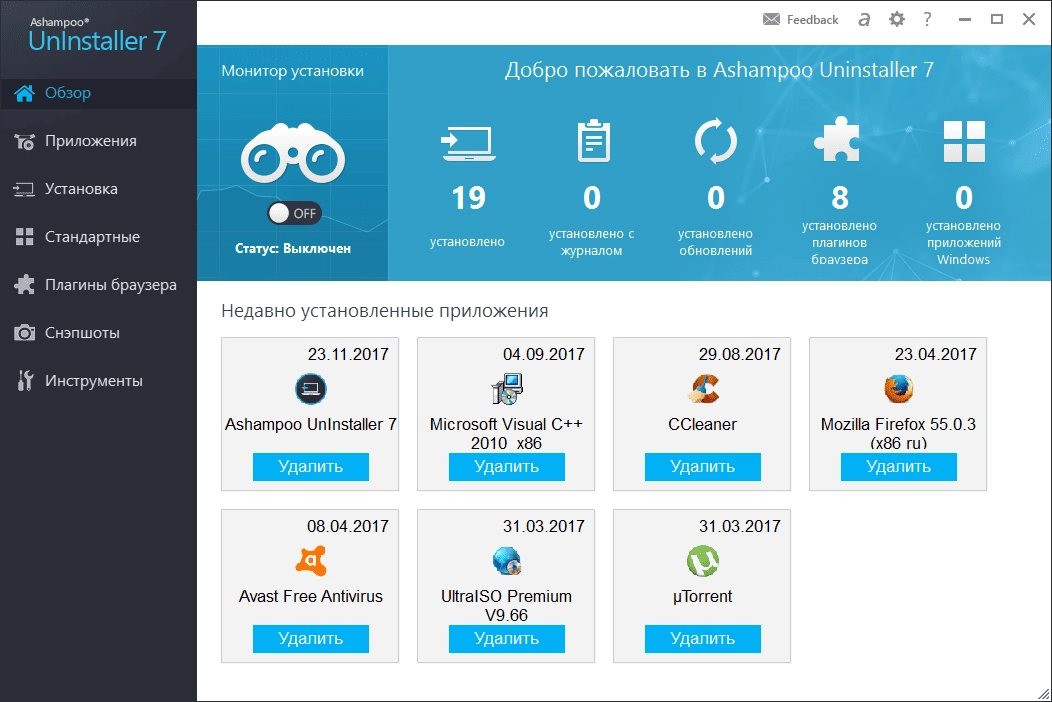
Task: Click the UltraISO Premium icon
Action: click(507, 561)
